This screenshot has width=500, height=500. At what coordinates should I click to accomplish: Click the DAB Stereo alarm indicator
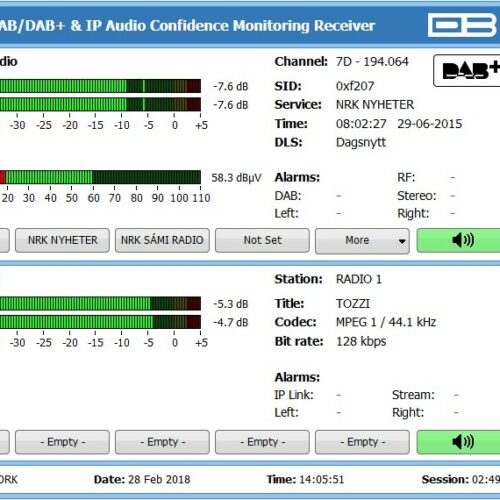[452, 196]
